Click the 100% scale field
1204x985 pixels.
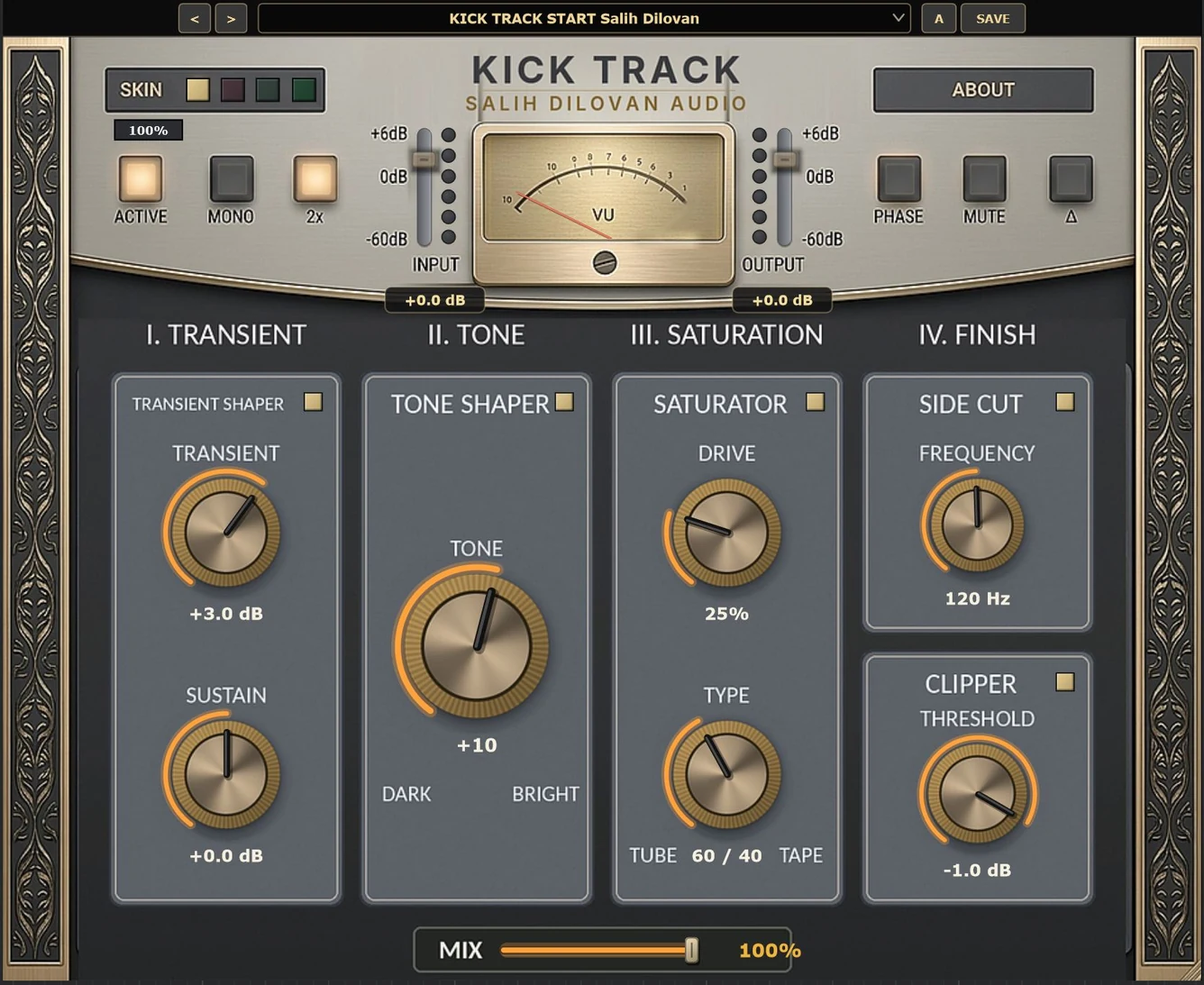pyautogui.click(x=148, y=130)
